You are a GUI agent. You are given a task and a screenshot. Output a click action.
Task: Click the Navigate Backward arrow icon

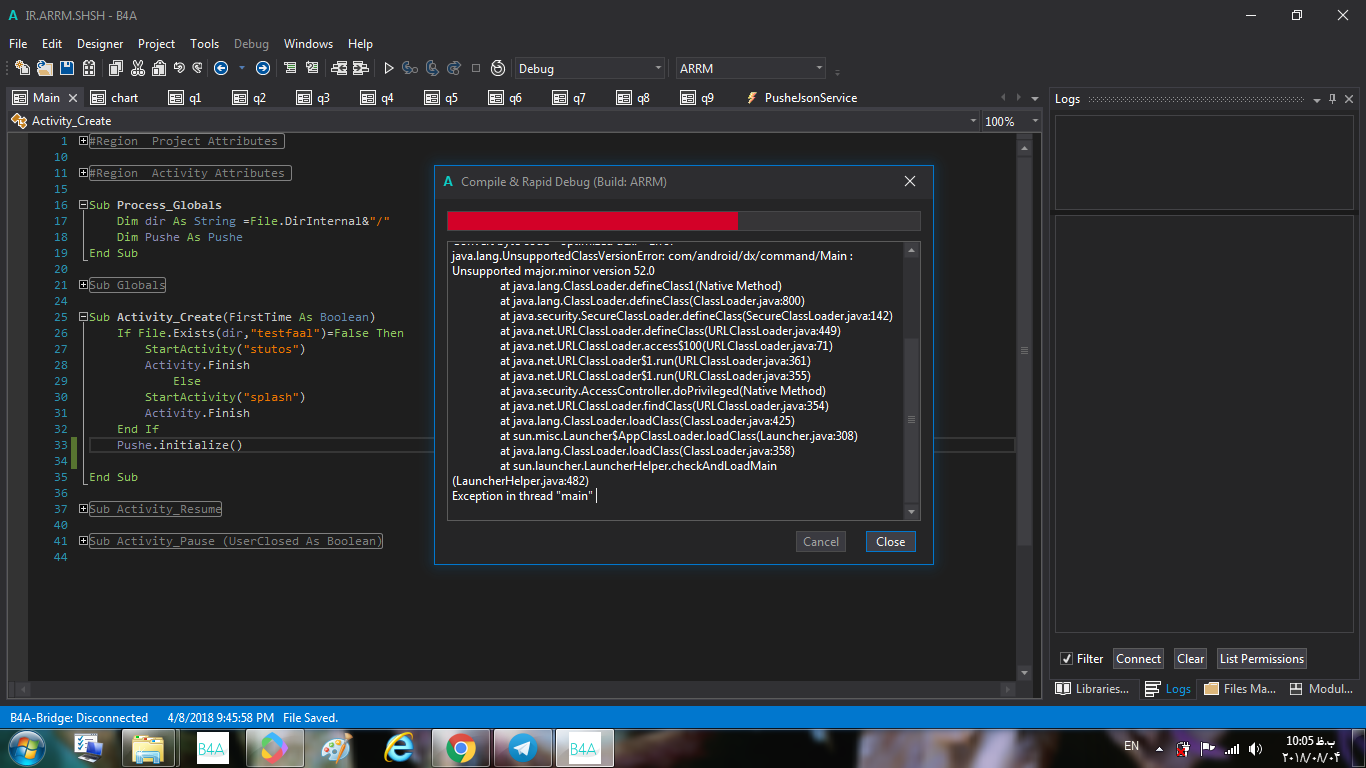(x=221, y=68)
